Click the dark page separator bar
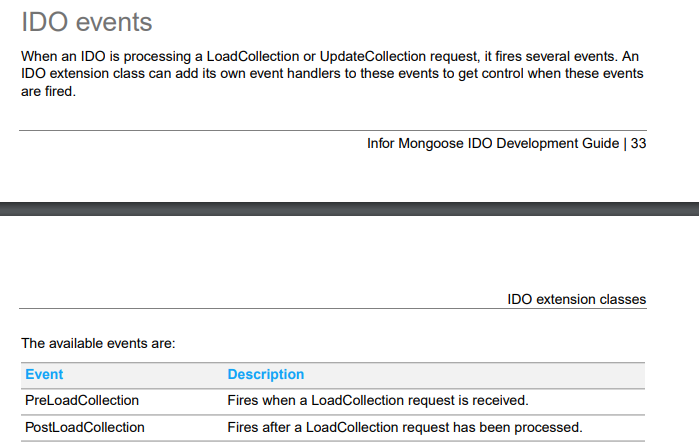 coord(350,209)
